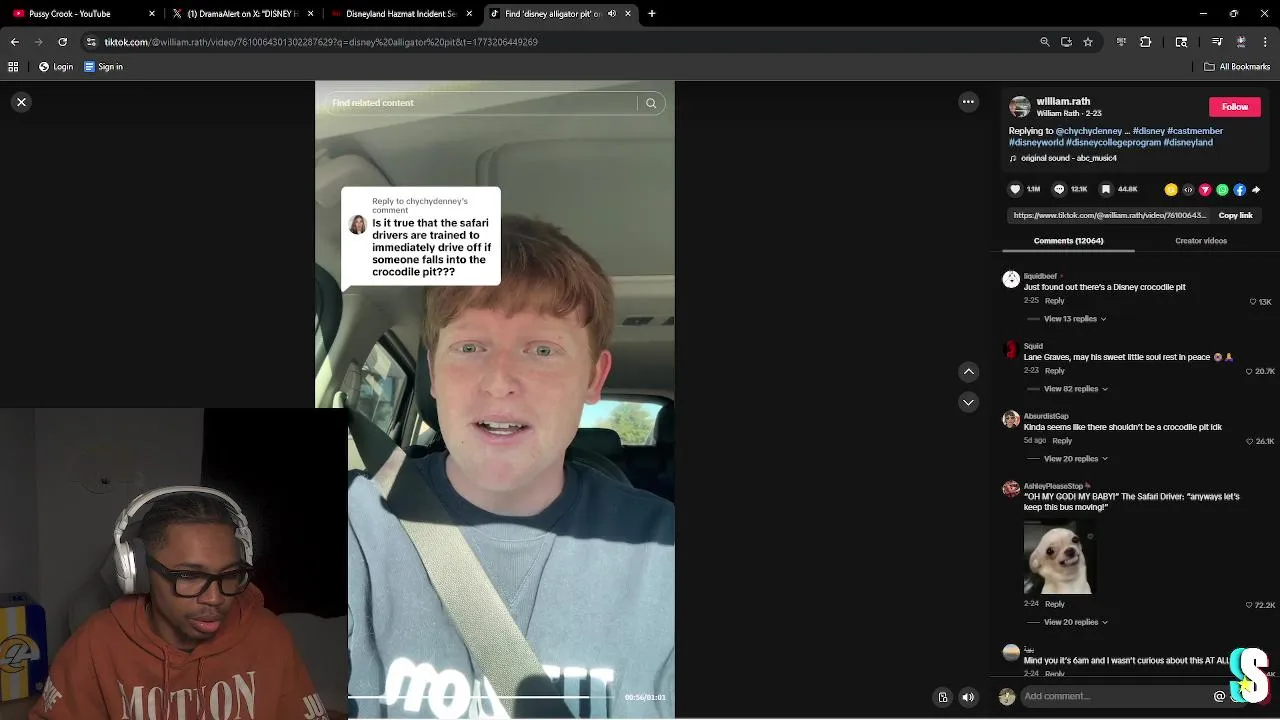Switch to Disneyland Hazmat Incident tab

[400, 14]
